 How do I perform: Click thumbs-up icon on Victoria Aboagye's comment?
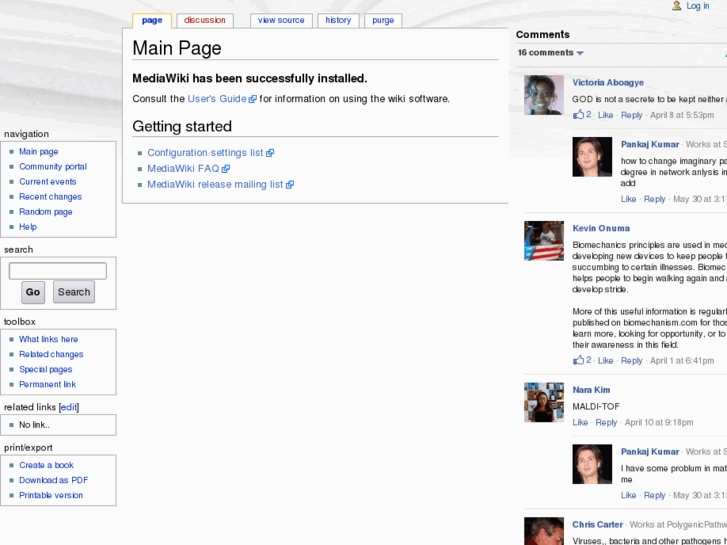[x=578, y=115]
